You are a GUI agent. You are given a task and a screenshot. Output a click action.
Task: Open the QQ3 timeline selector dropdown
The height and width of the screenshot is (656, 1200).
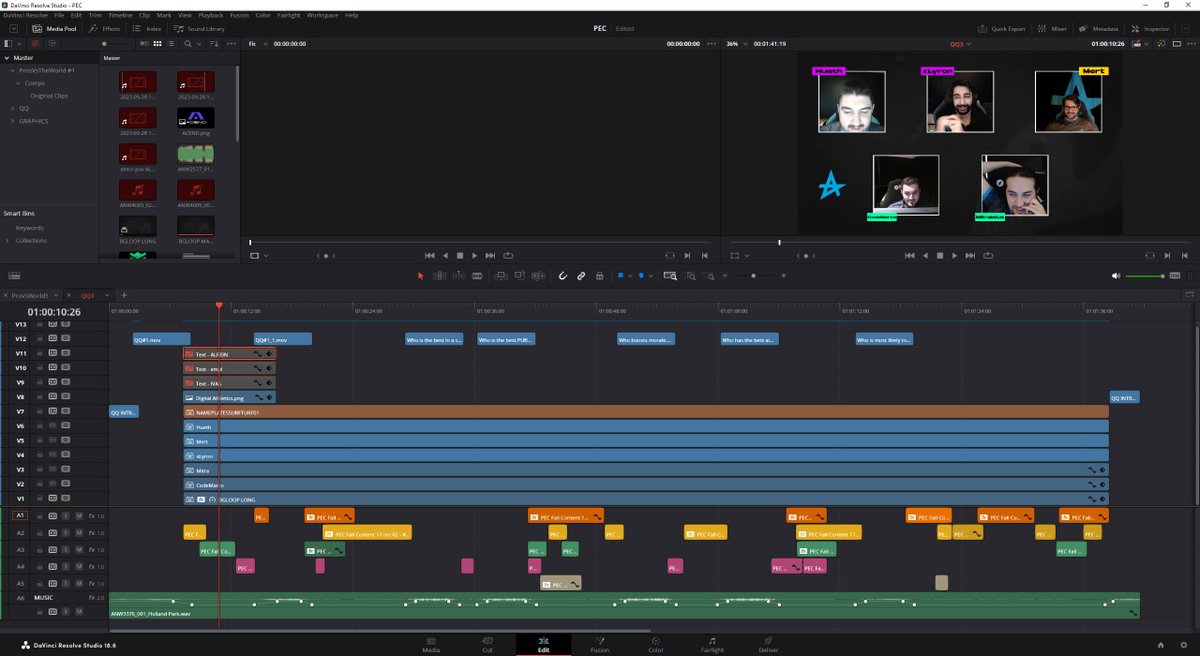[x=107, y=295]
